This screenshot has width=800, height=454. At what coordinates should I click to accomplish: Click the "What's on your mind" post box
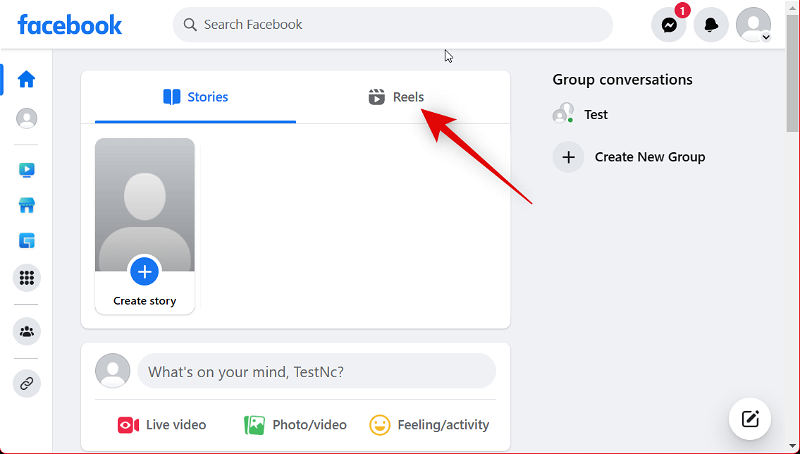[316, 371]
